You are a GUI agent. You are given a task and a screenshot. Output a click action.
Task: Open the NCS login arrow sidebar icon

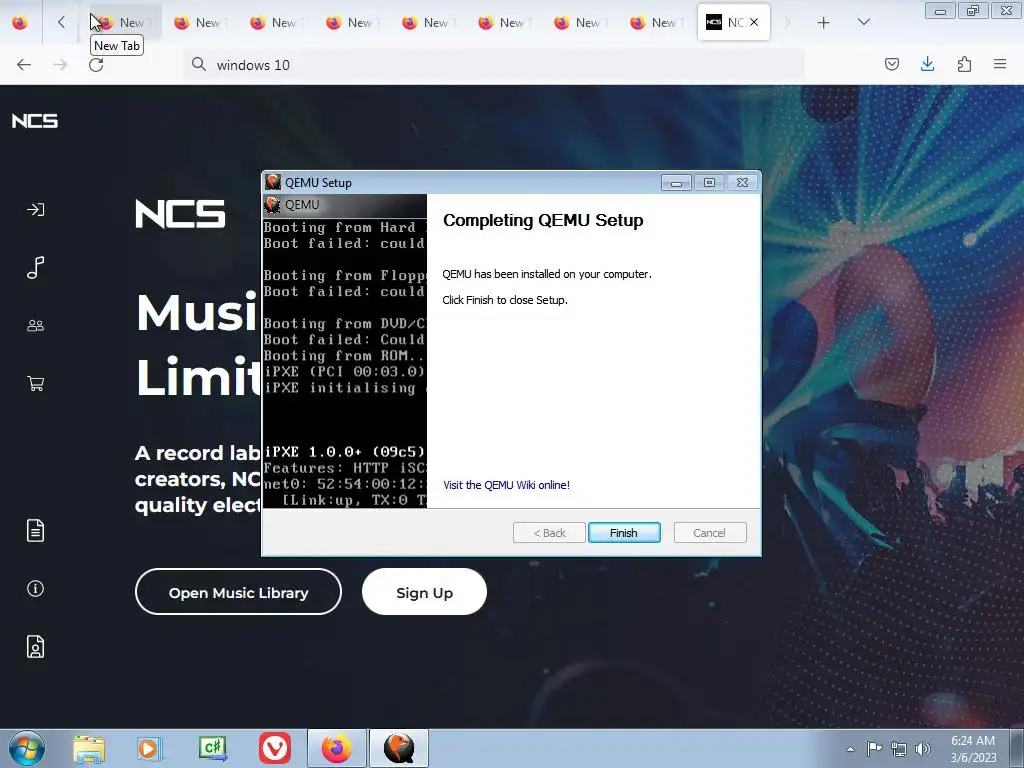tap(35, 210)
